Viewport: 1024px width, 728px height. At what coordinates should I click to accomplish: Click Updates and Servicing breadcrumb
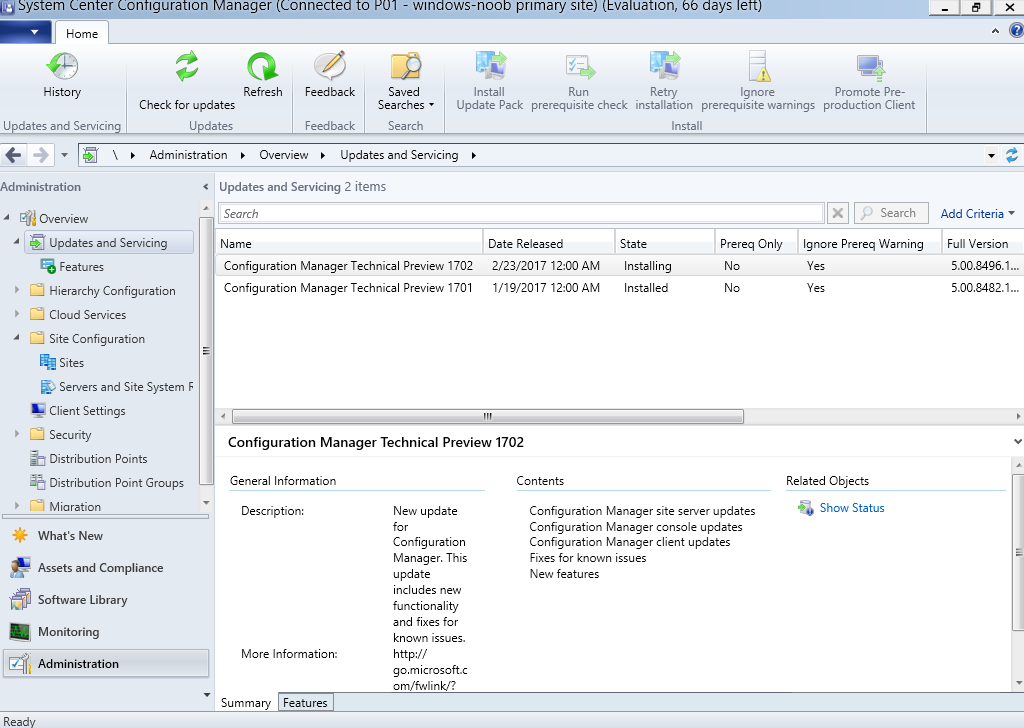[399, 155]
